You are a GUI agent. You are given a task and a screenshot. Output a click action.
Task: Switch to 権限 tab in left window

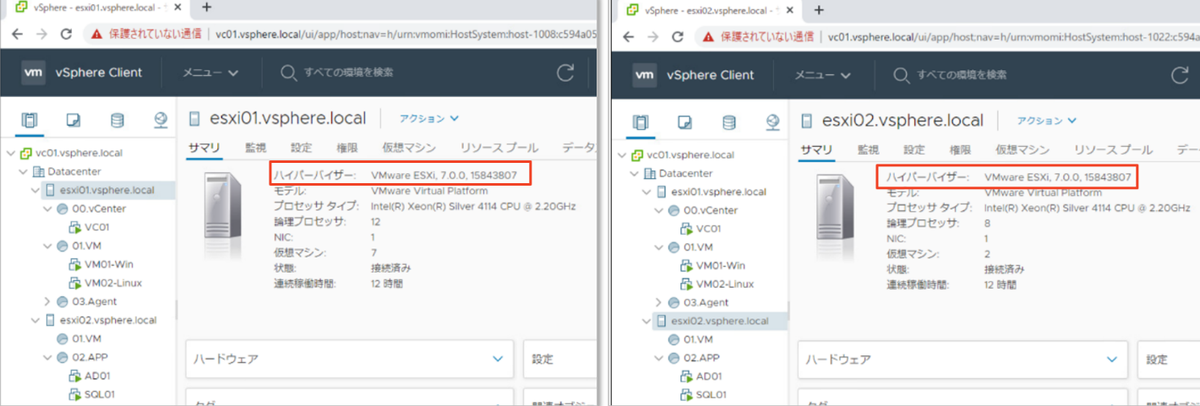346,147
